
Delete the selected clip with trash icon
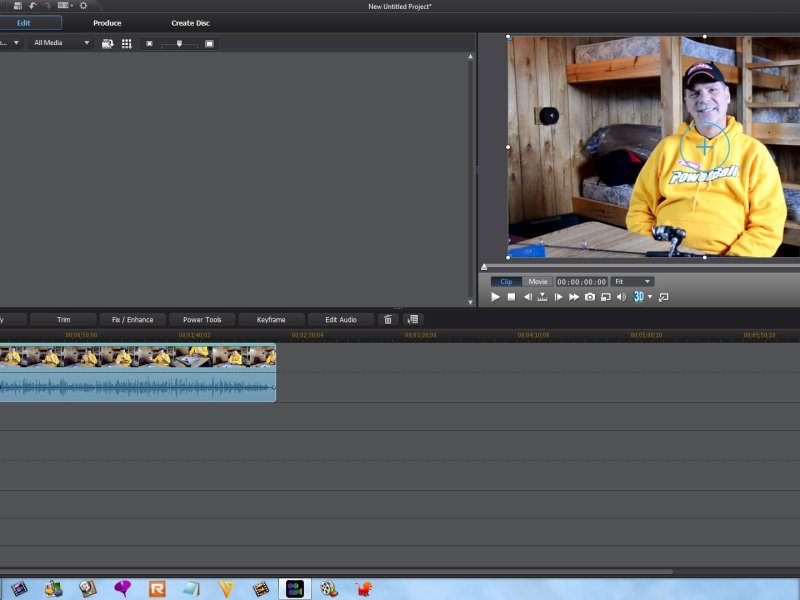click(388, 320)
